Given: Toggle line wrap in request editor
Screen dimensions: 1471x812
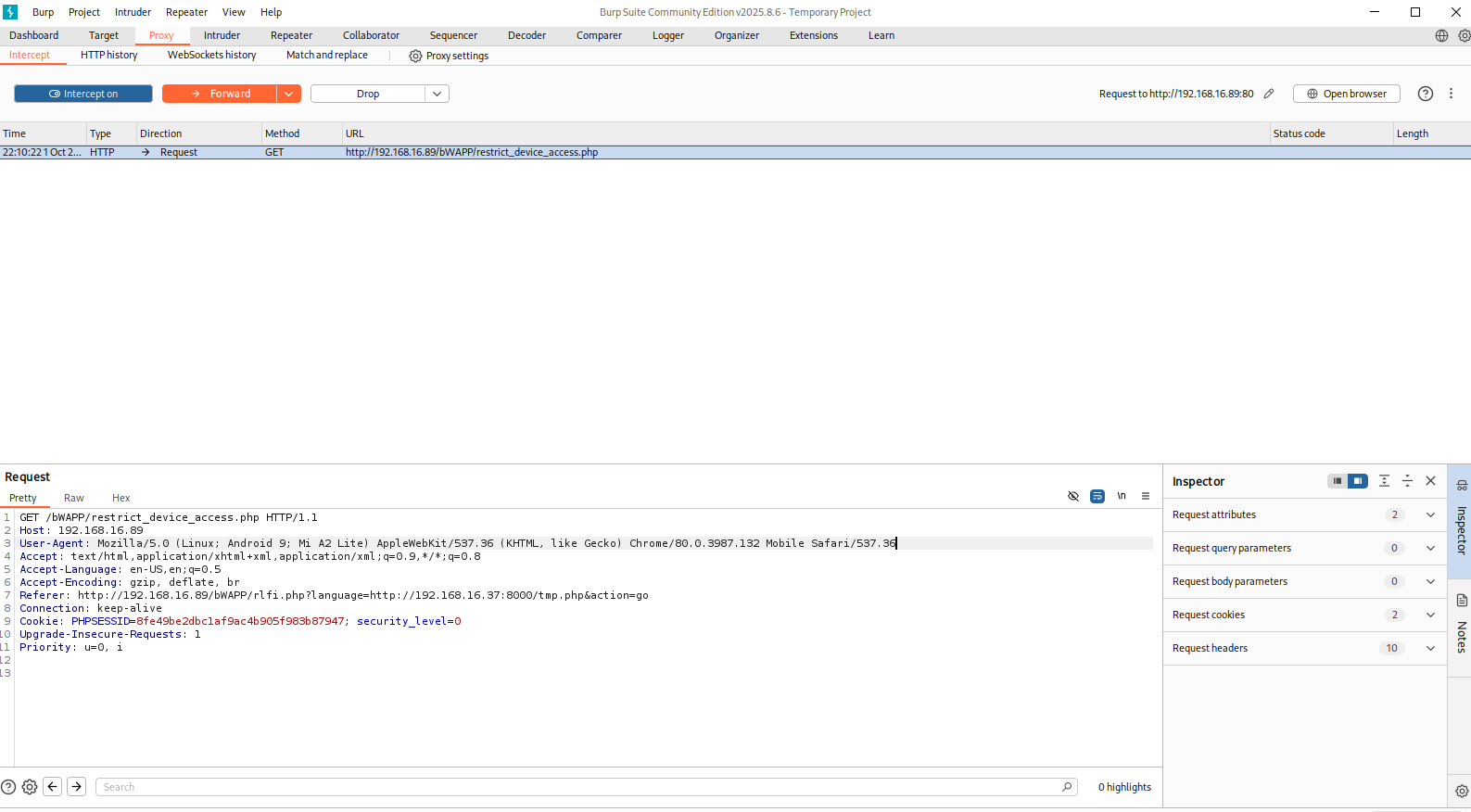Looking at the screenshot, I should [1097, 496].
